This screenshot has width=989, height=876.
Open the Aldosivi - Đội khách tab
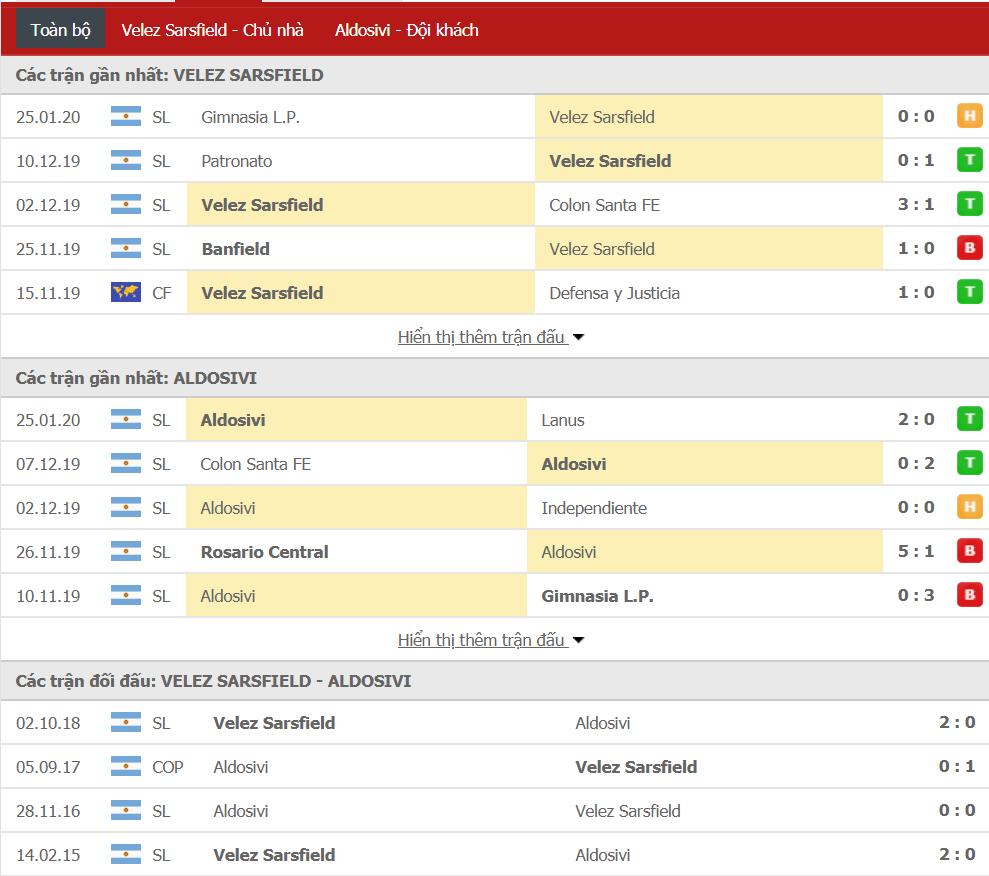[x=406, y=30]
